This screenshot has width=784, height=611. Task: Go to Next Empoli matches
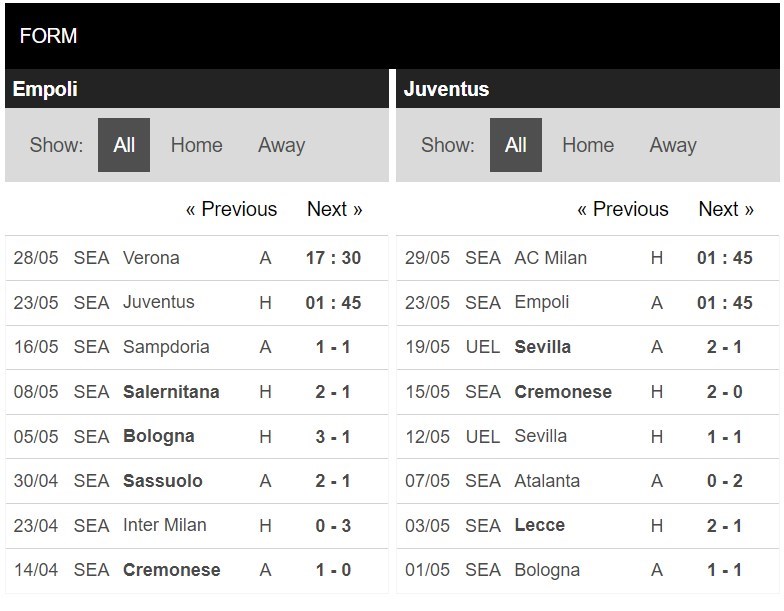tap(334, 209)
